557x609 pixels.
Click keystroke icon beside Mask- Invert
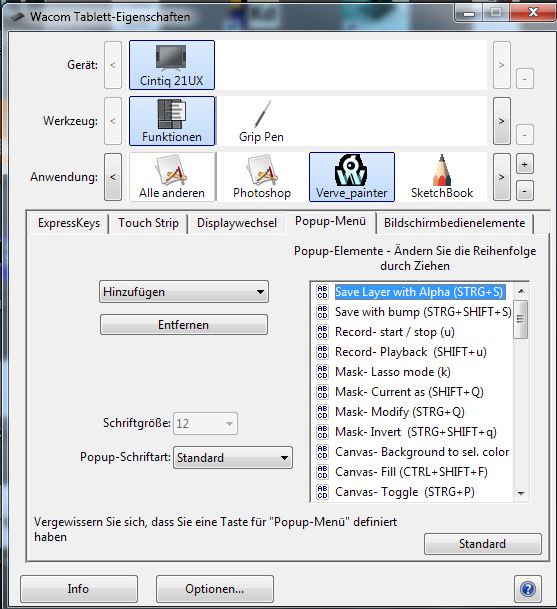click(x=322, y=432)
